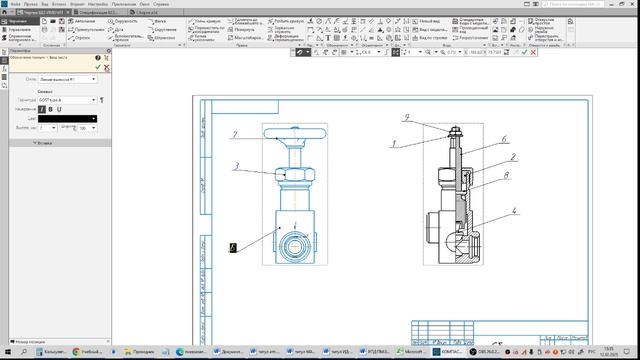Select the Скругление fillet tool
This screenshot has height=360, width=640.
[162, 30]
